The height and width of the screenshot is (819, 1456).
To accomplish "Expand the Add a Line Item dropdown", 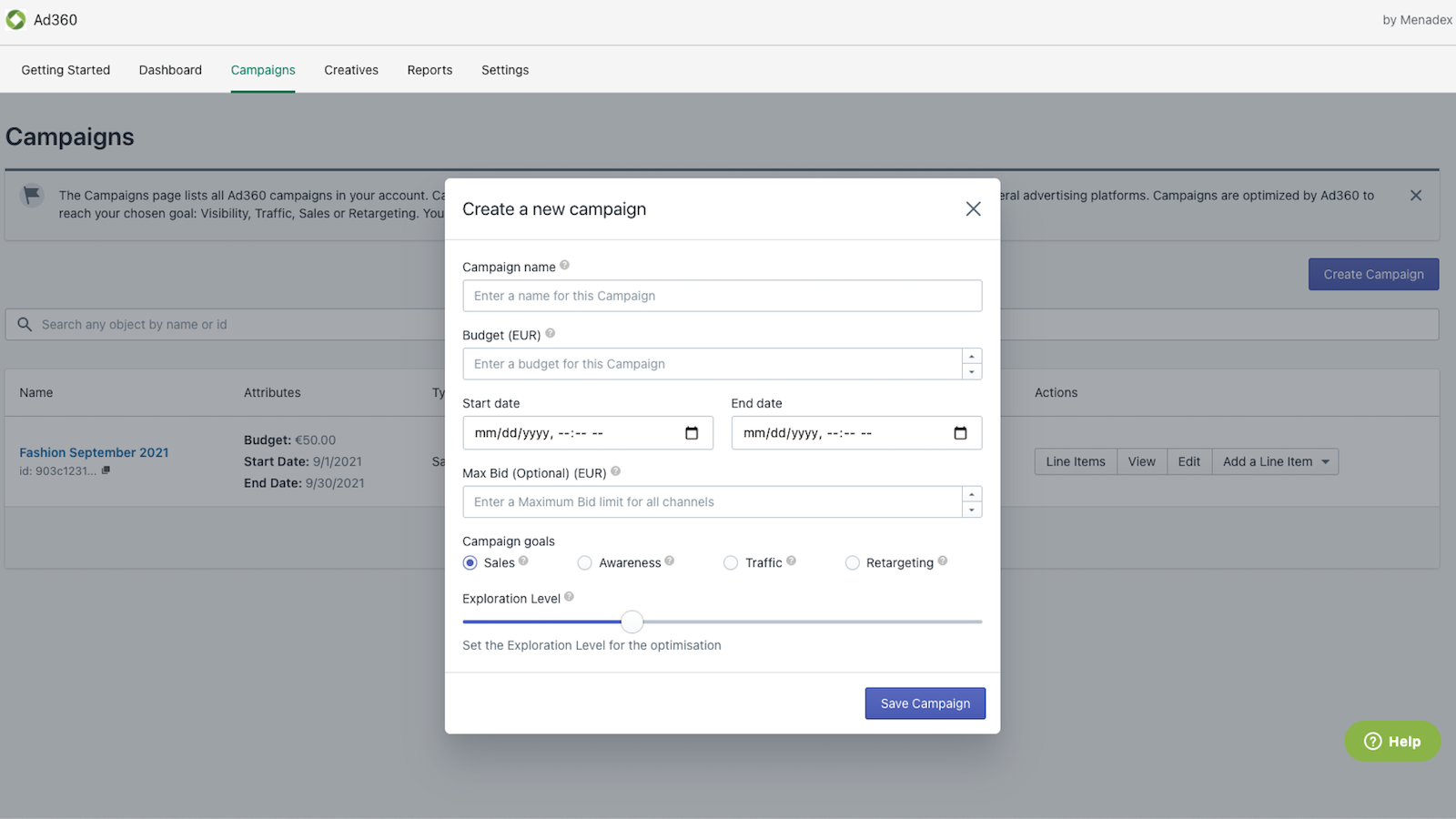I will click(x=1325, y=462).
